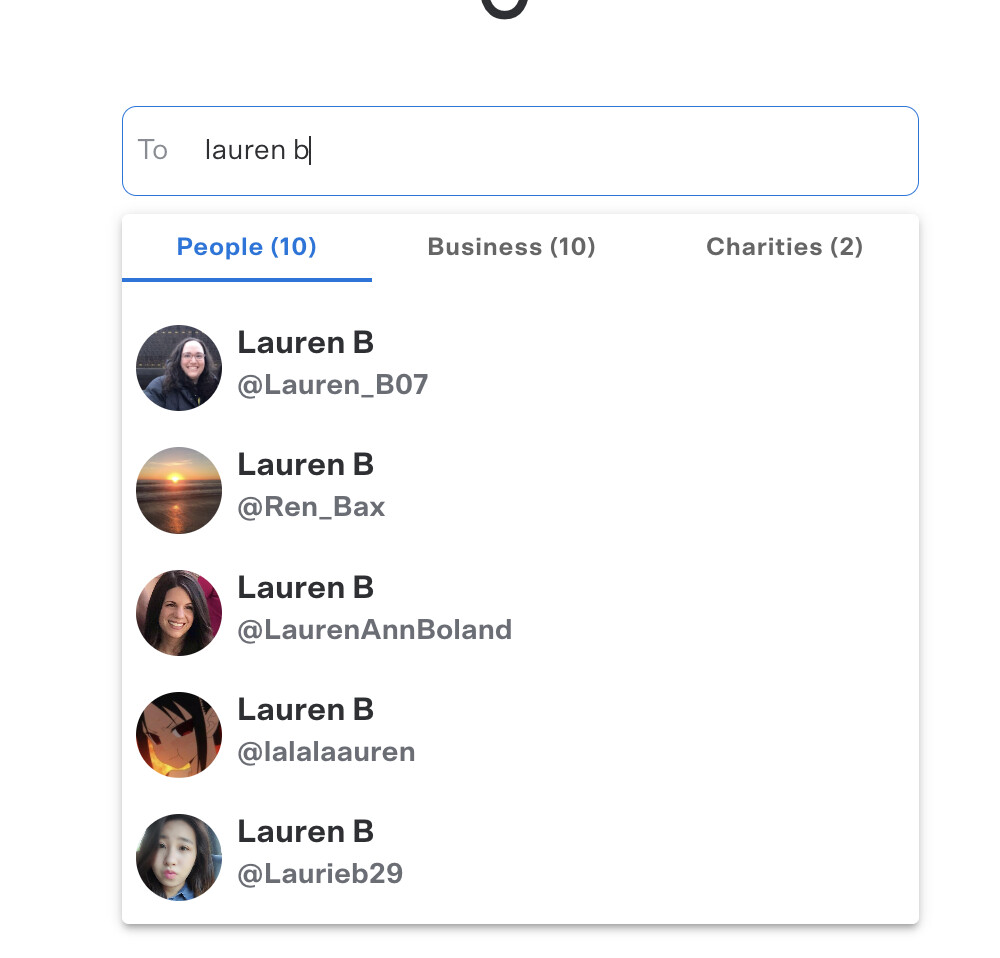Pick the Lauren B name above @LaurenAnnBoland

305,587
